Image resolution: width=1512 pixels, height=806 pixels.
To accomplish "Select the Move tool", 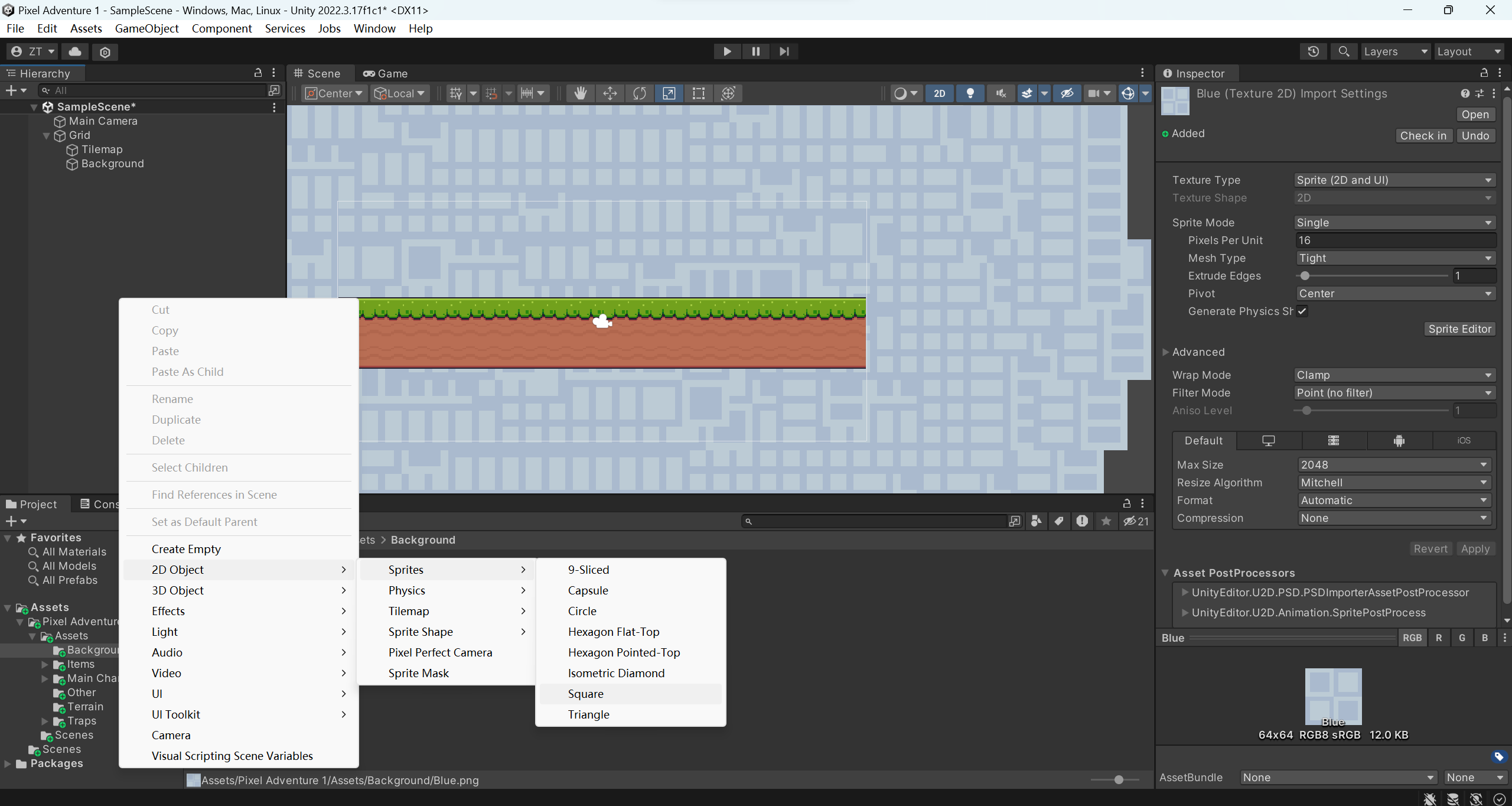I will coord(610,93).
